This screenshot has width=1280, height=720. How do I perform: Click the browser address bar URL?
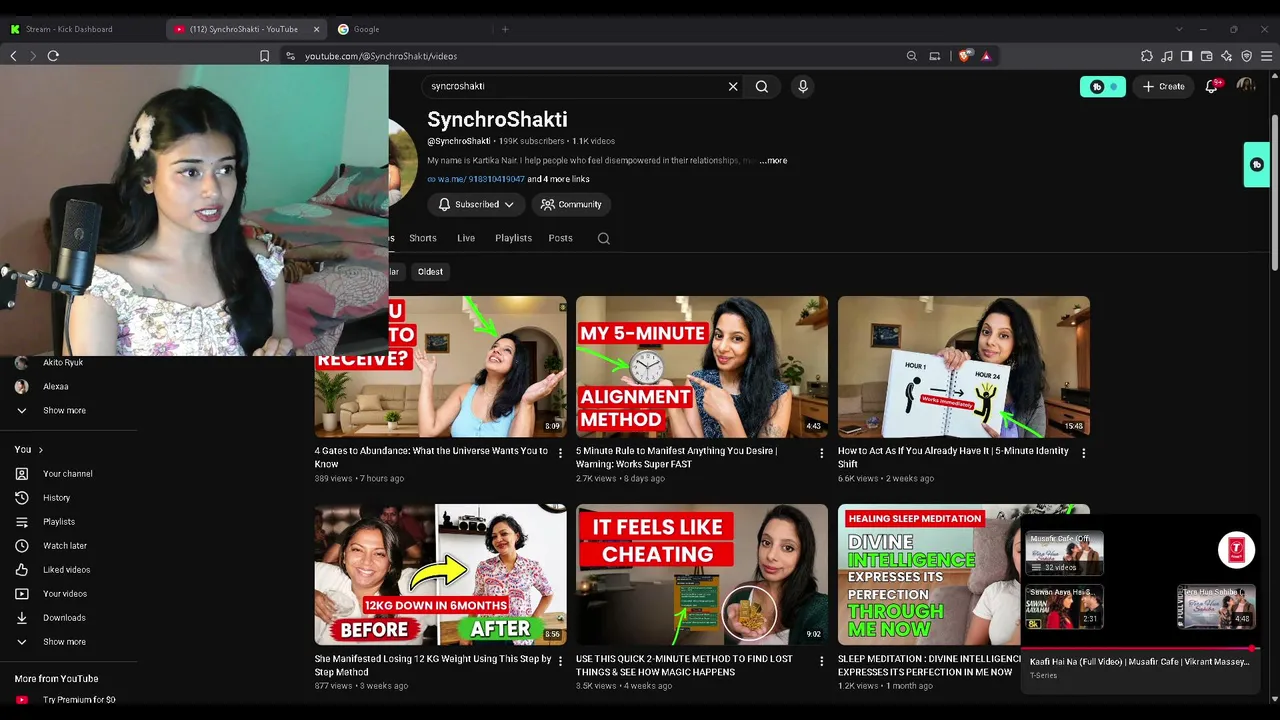point(381,56)
